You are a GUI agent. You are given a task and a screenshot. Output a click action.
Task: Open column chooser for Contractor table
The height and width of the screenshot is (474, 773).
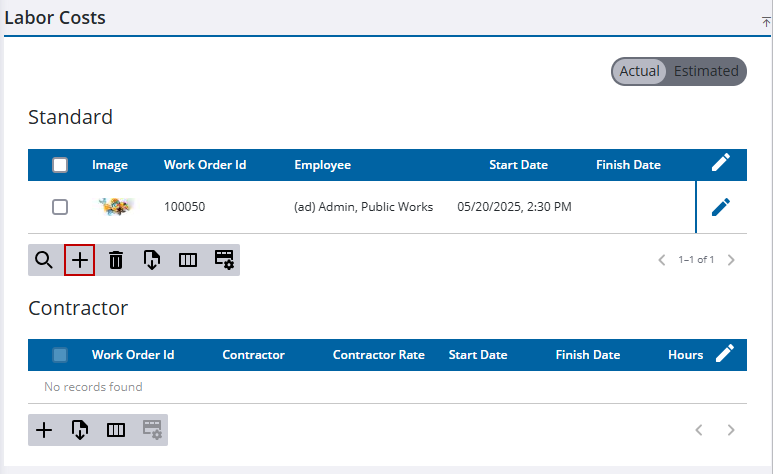click(x=116, y=430)
